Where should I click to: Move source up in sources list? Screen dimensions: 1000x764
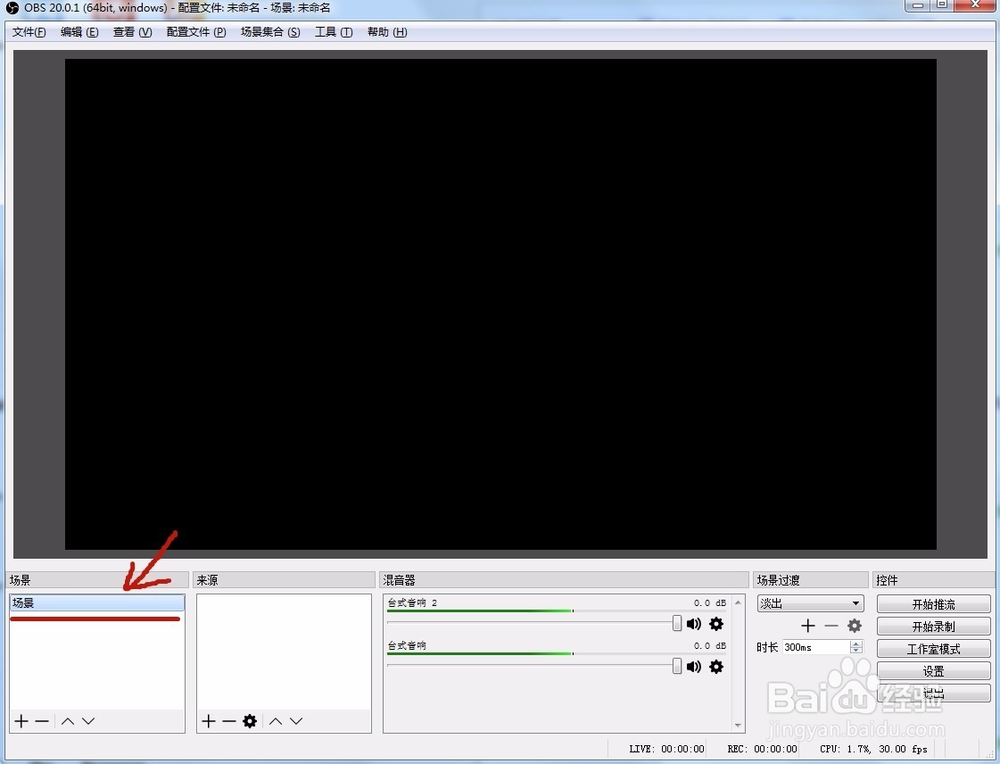[x=276, y=721]
